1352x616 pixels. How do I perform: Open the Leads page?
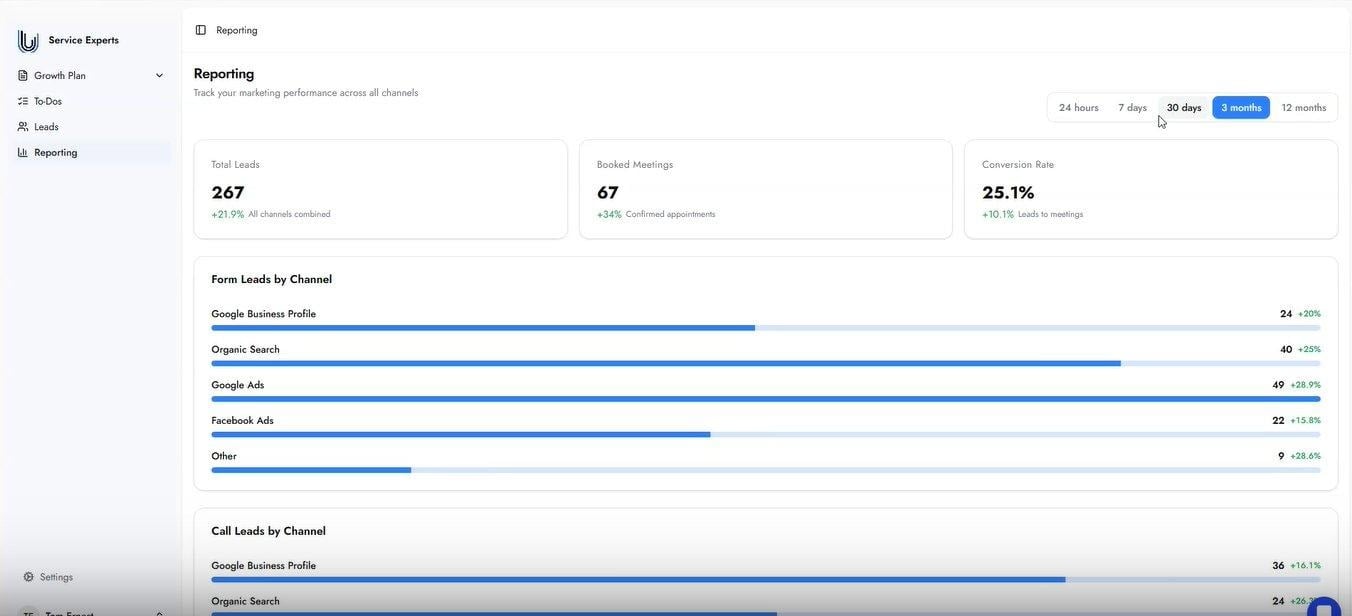point(92,127)
